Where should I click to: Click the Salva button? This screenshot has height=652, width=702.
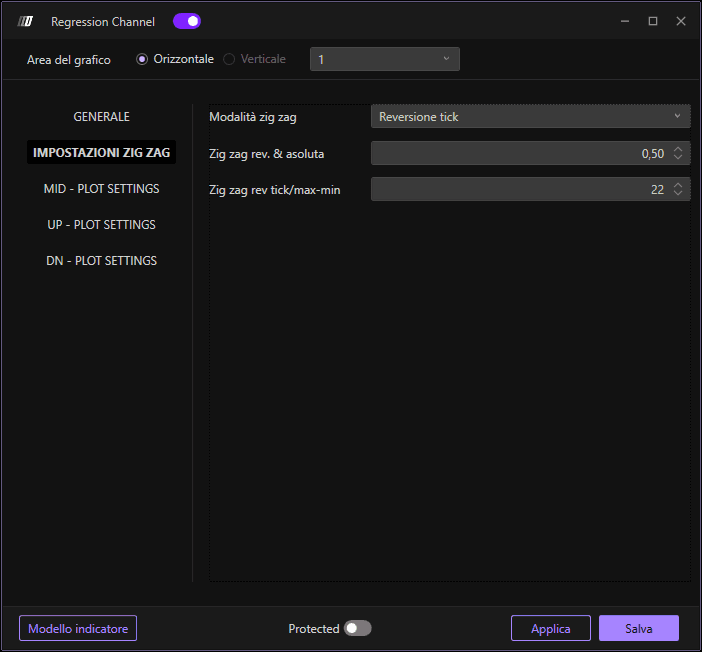(x=639, y=628)
